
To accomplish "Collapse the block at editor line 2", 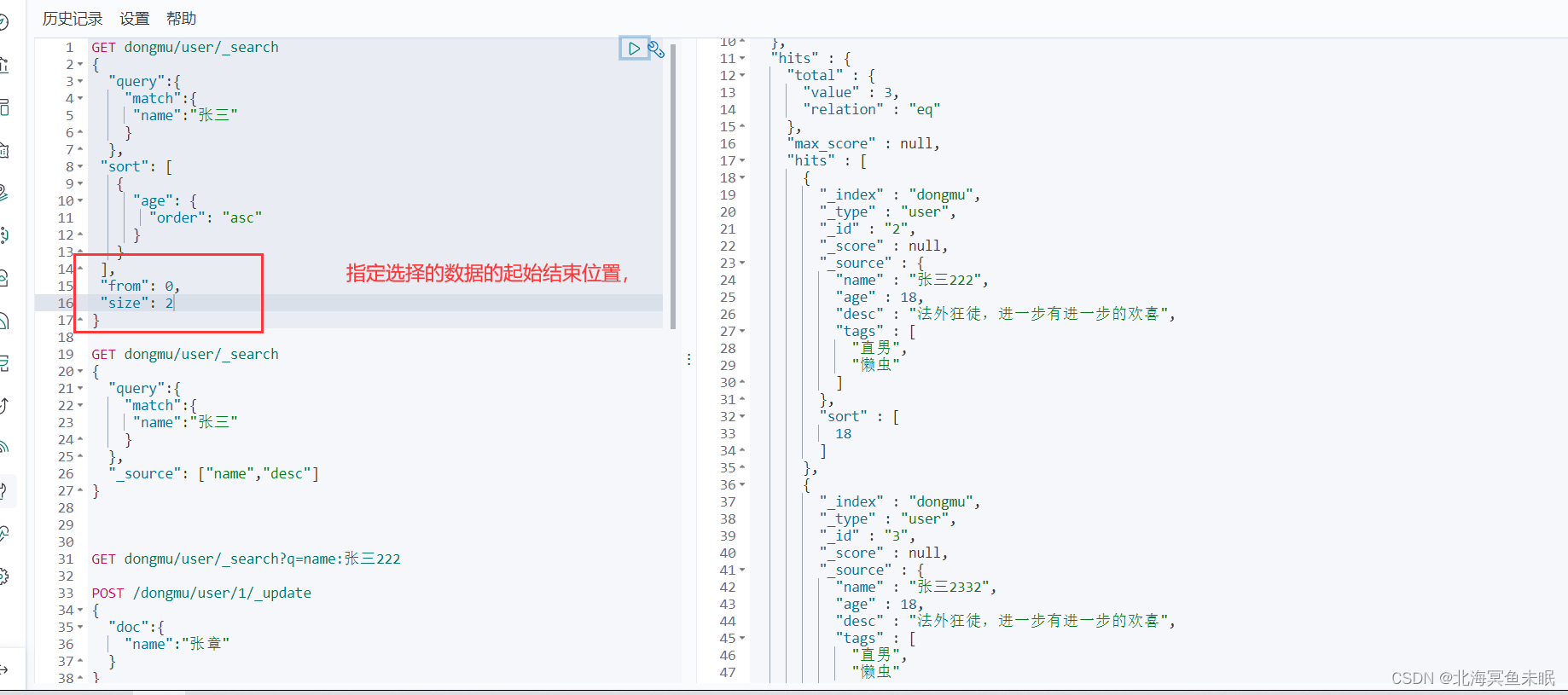I will pyautogui.click(x=80, y=65).
